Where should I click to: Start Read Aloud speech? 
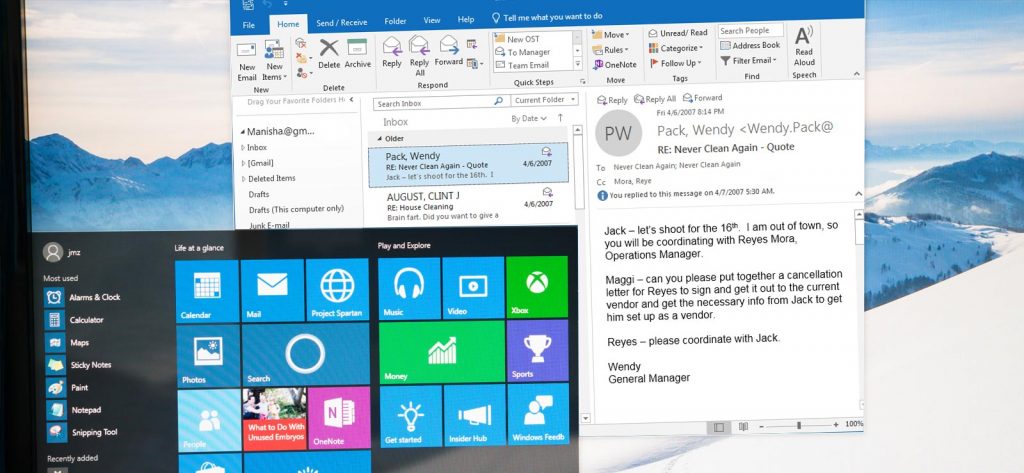pos(804,46)
